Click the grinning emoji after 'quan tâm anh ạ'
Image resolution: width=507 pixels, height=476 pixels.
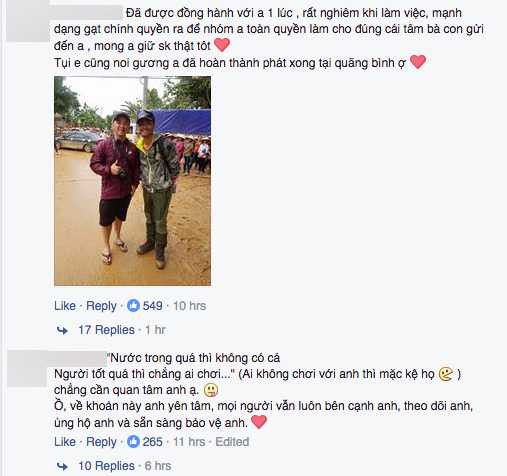click(x=211, y=390)
